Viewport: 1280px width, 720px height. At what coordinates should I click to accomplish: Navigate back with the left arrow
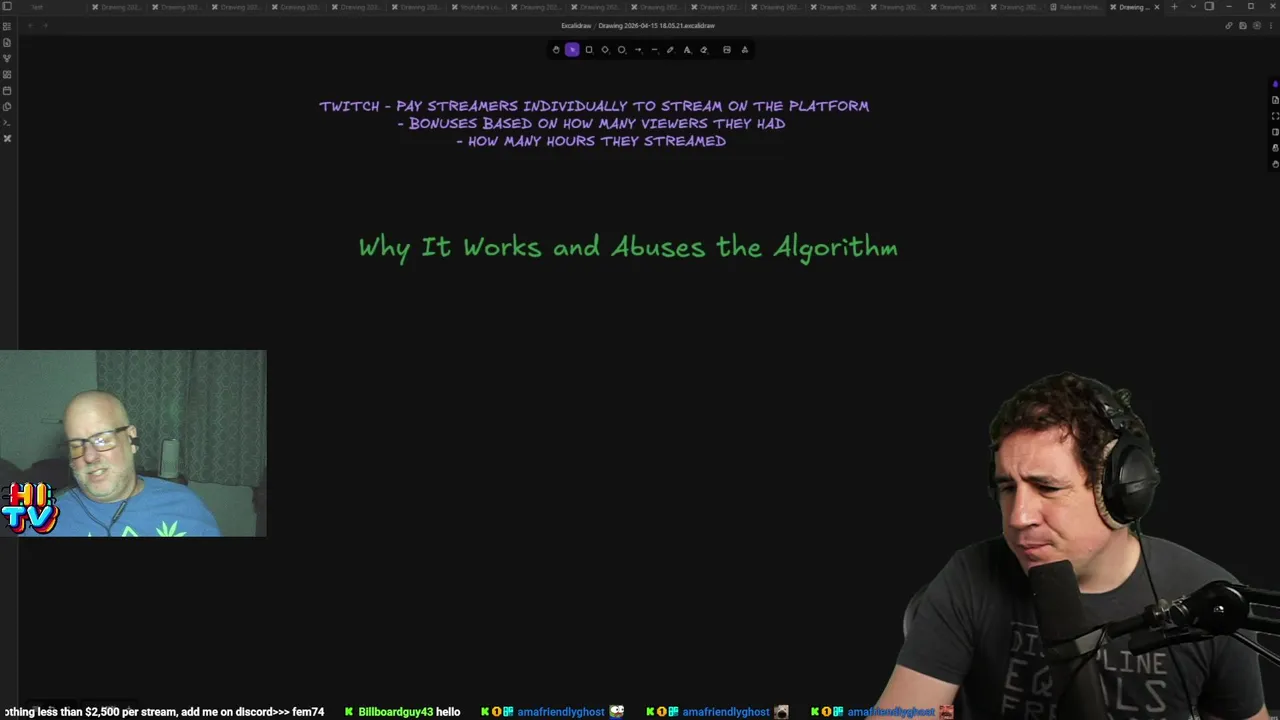tap(30, 26)
